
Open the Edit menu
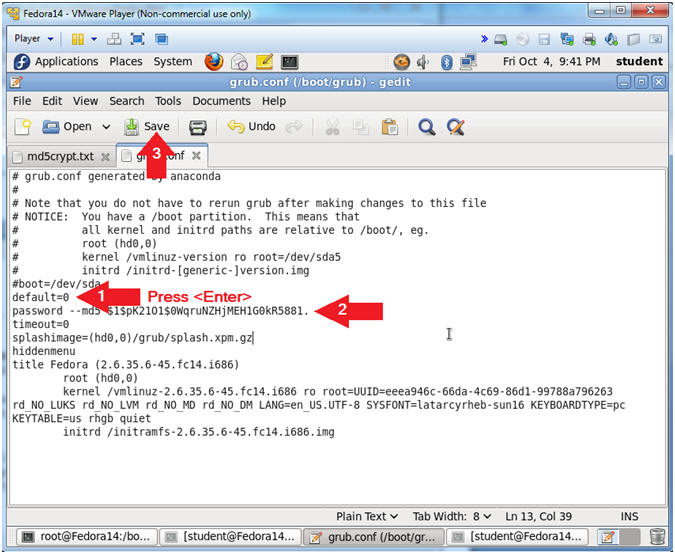(x=52, y=101)
